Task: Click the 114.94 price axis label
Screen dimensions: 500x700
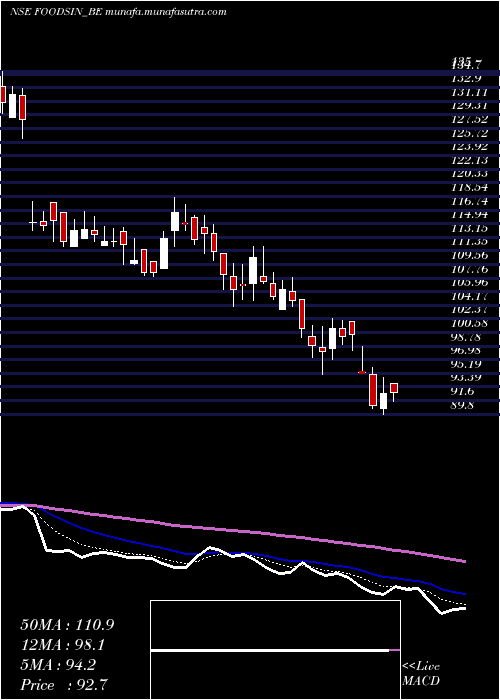Action: tap(470, 215)
